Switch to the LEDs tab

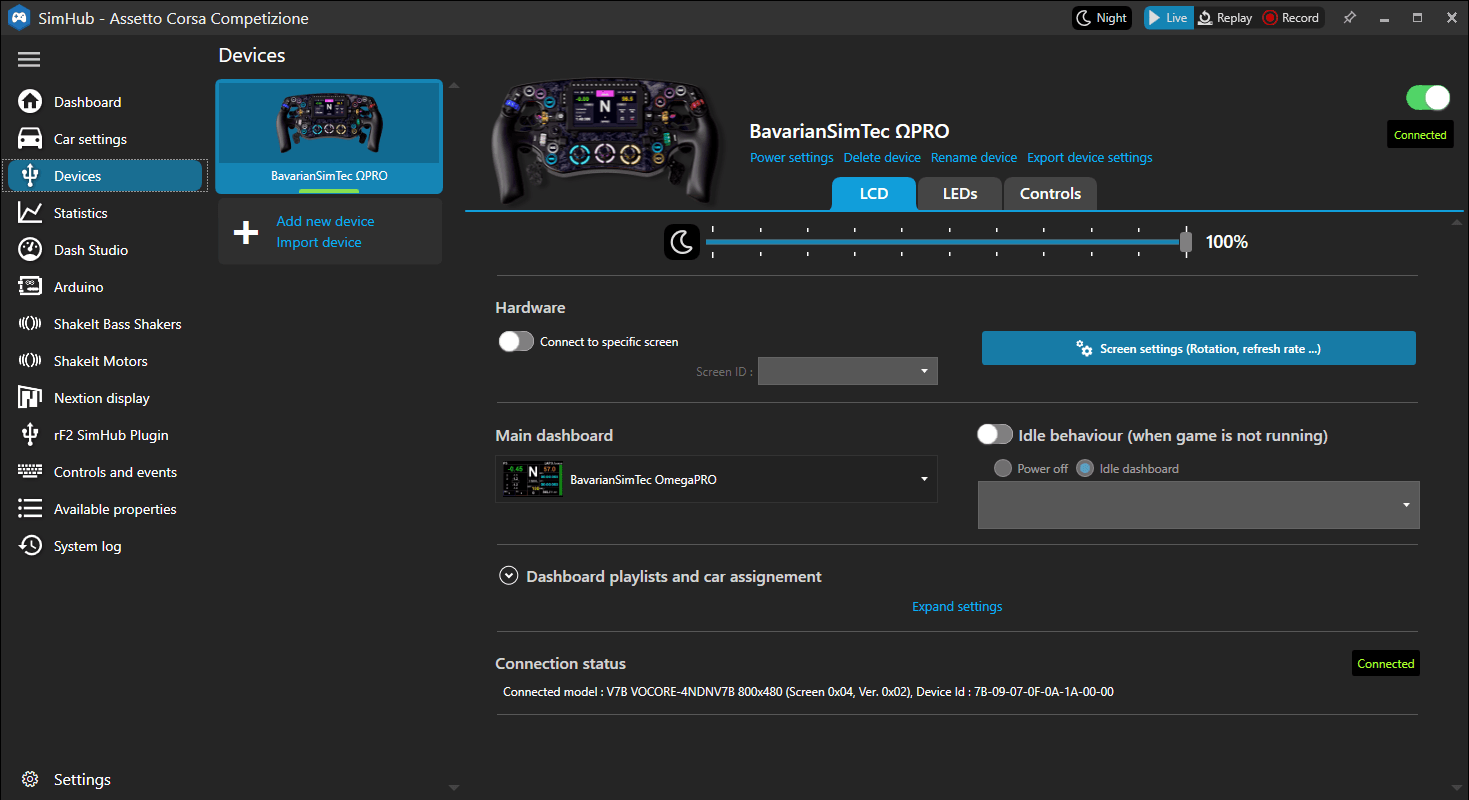(959, 194)
